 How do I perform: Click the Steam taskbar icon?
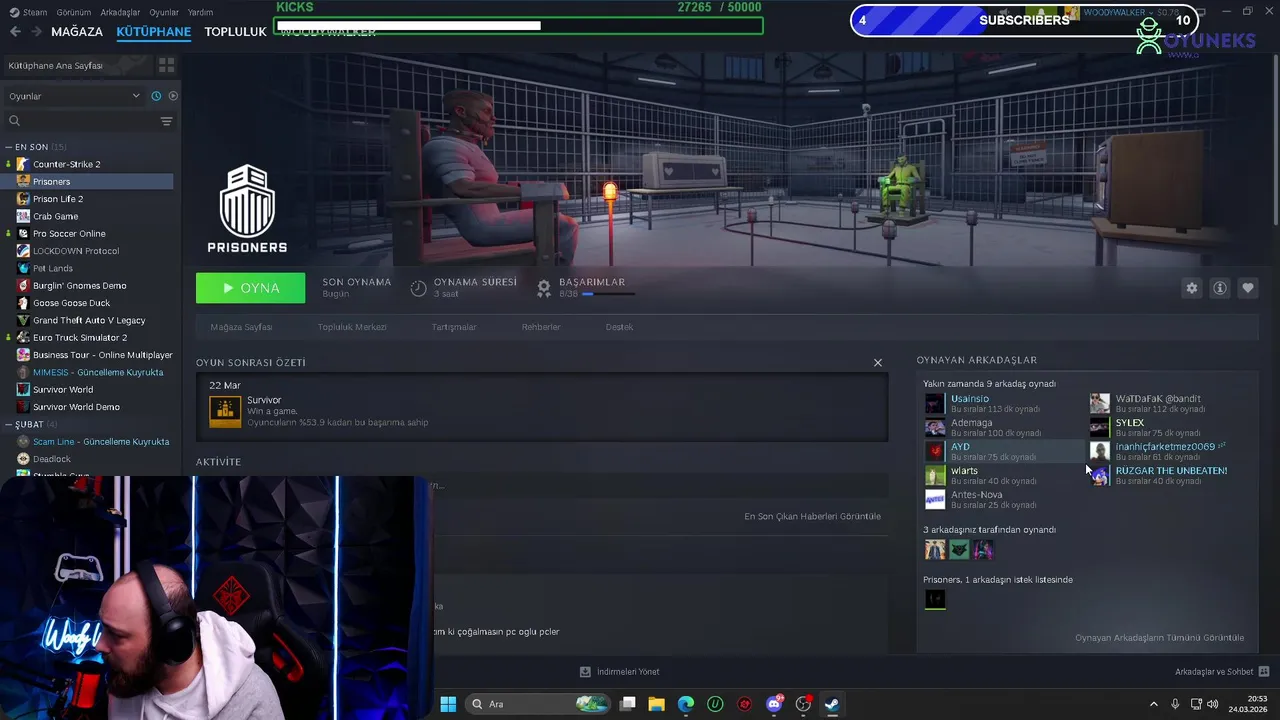(x=832, y=704)
